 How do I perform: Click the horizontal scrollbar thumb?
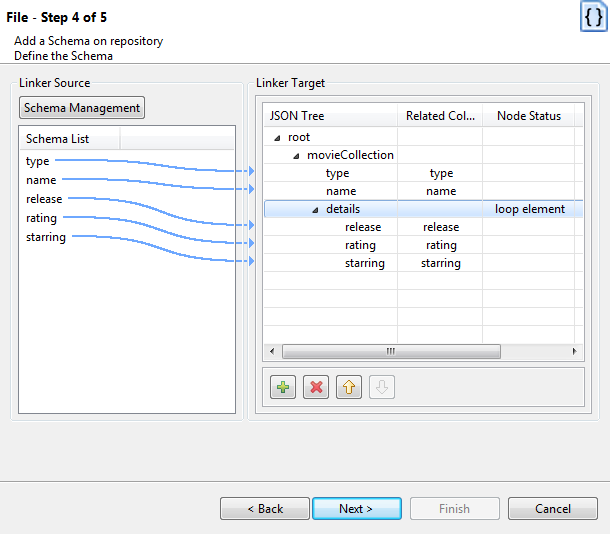click(391, 351)
